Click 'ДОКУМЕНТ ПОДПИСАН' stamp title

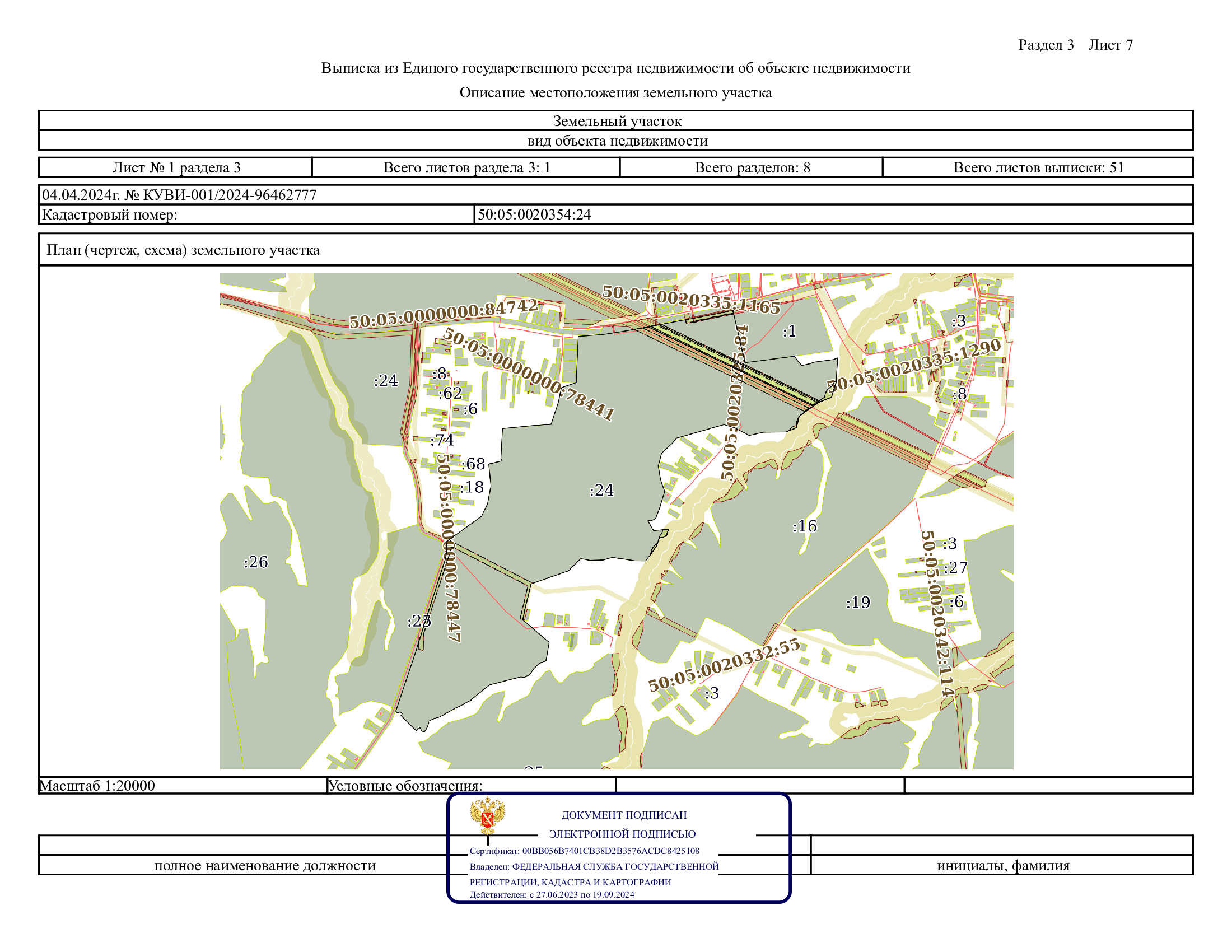(x=623, y=815)
